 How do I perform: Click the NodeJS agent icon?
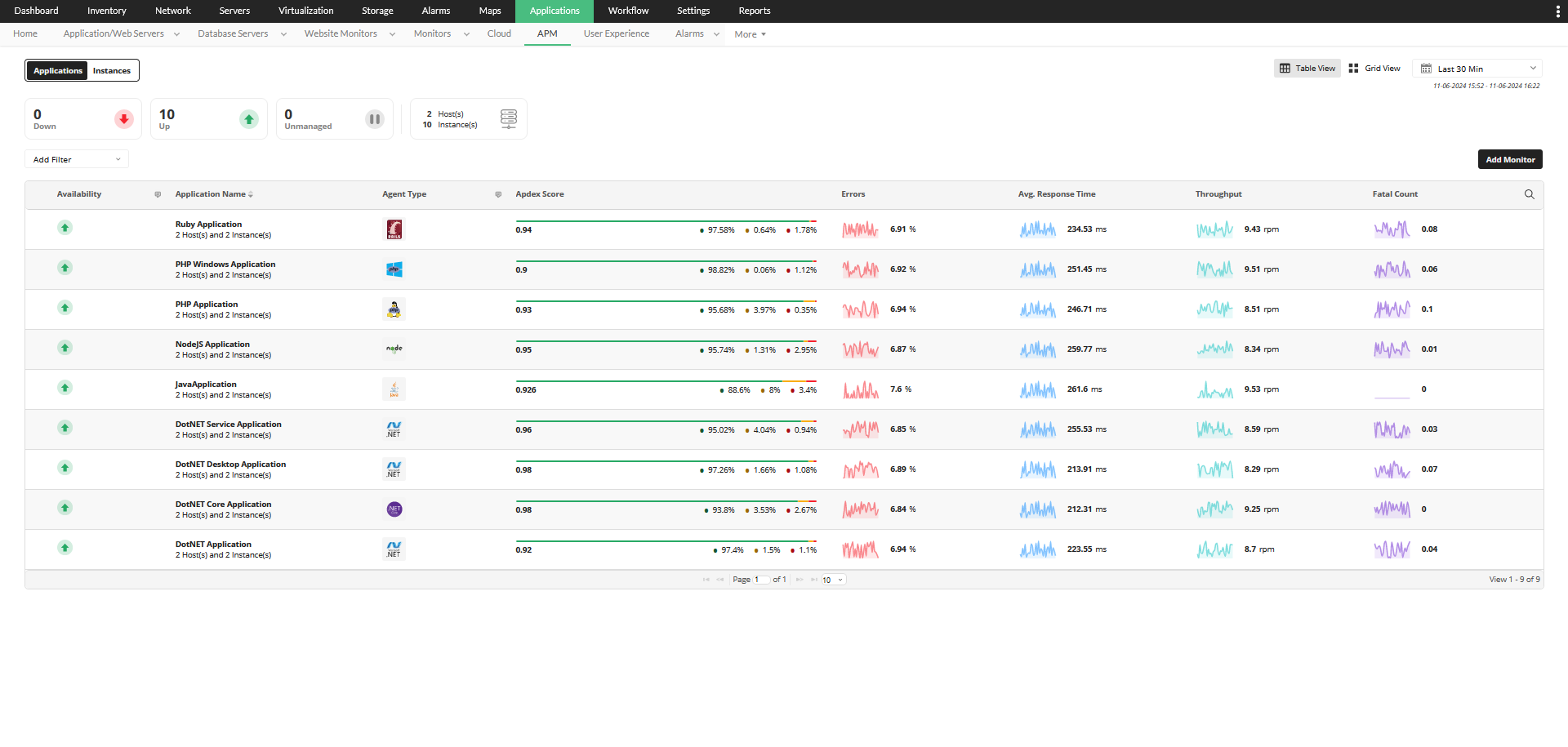[x=394, y=349]
